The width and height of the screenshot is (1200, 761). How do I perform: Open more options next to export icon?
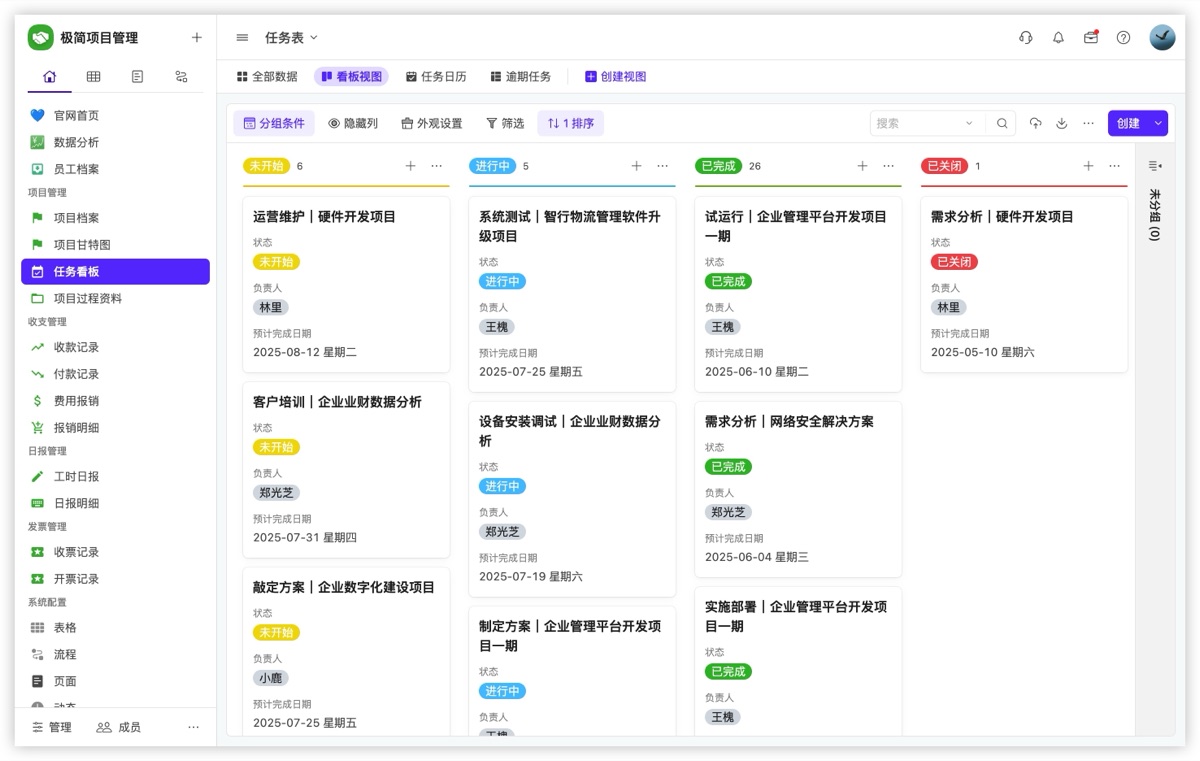pyautogui.click(x=1088, y=123)
